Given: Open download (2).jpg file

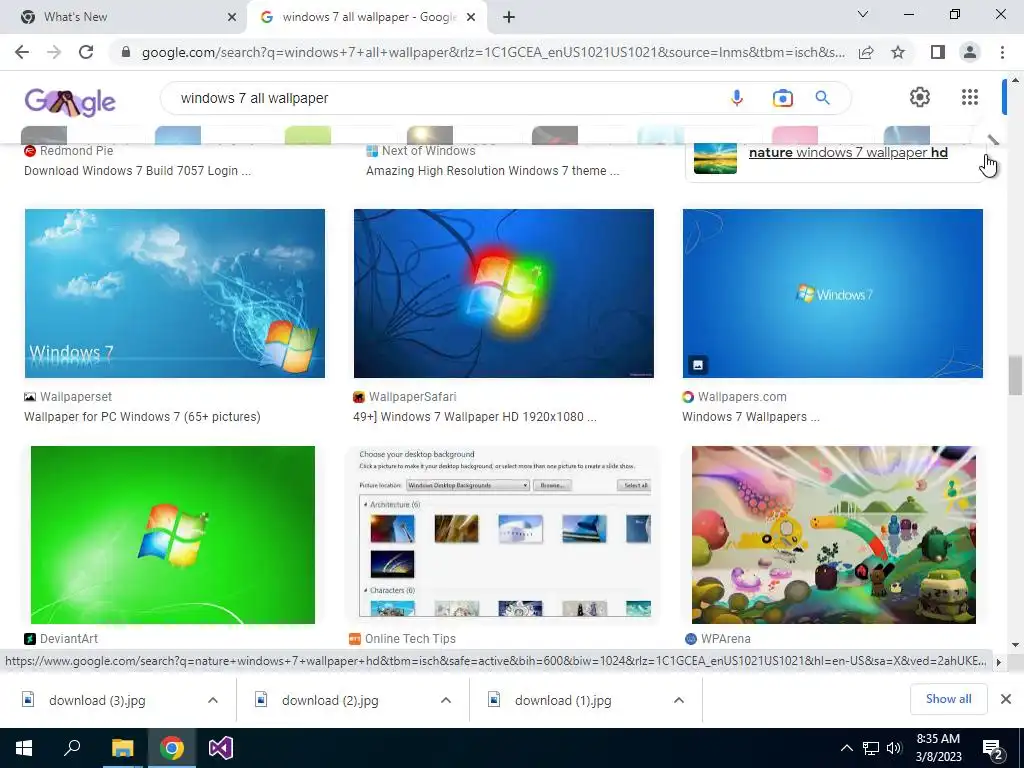Looking at the screenshot, I should (x=330, y=700).
